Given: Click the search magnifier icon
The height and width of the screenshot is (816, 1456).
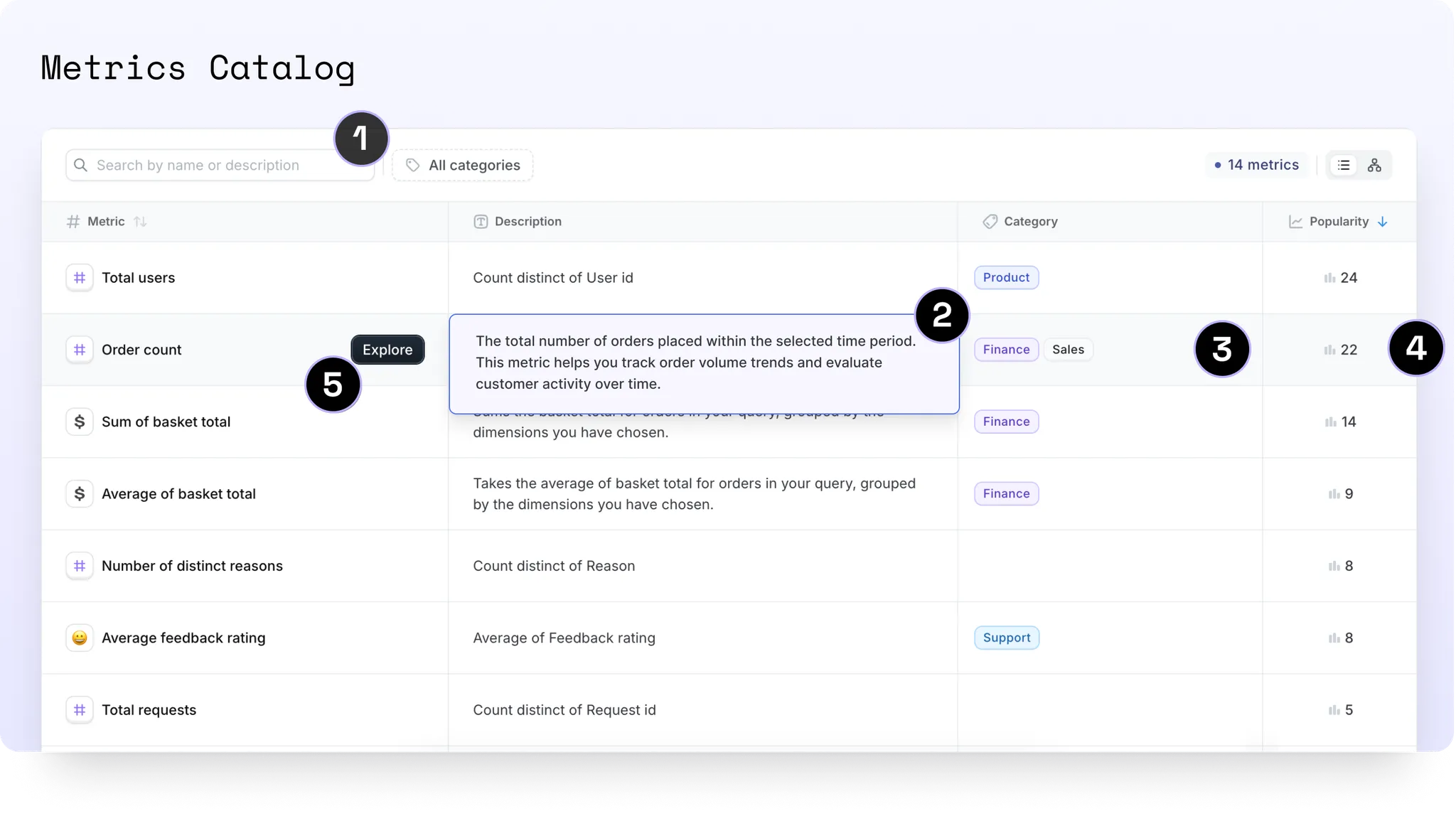Looking at the screenshot, I should 81,165.
